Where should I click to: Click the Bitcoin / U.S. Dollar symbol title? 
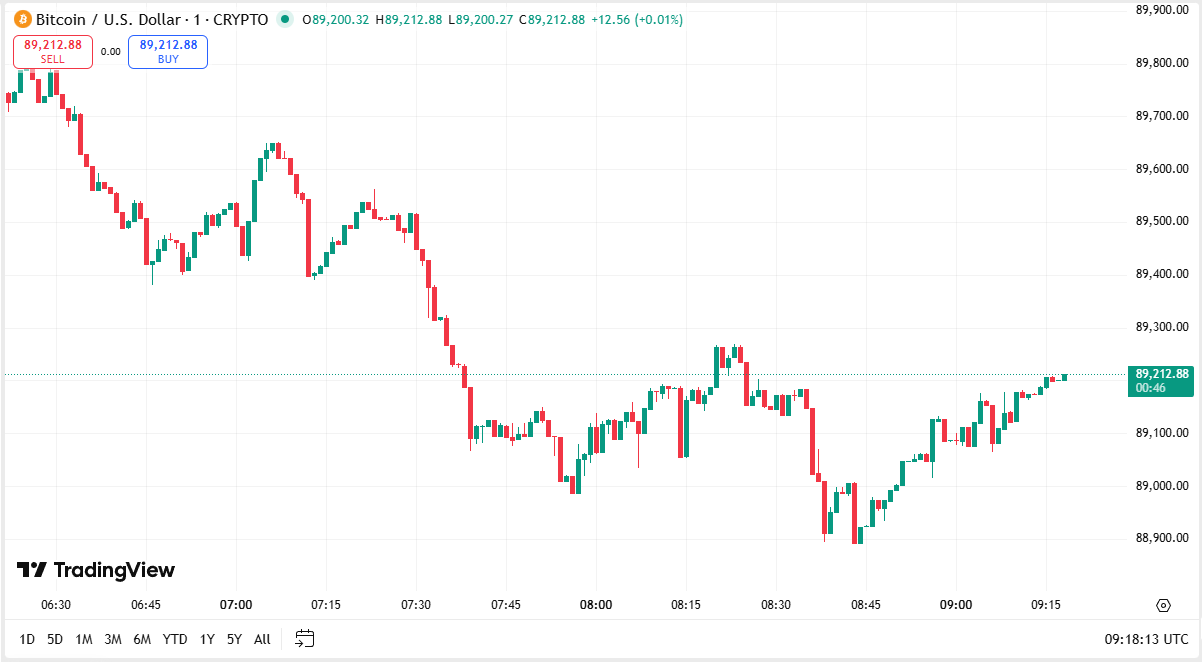click(x=112, y=18)
